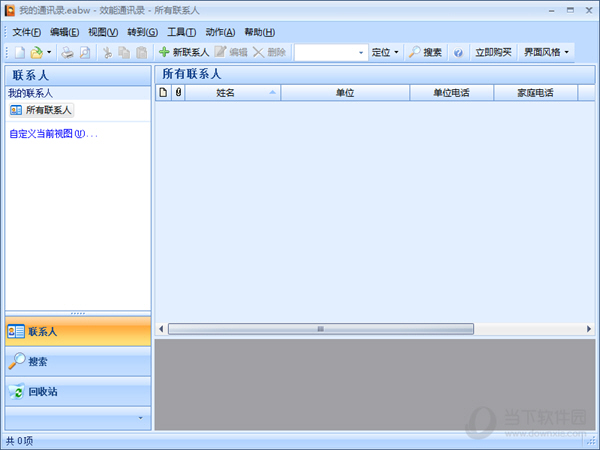The image size is (600, 450).
Task: Maximize the window
Action: pyautogui.click(x=571, y=11)
